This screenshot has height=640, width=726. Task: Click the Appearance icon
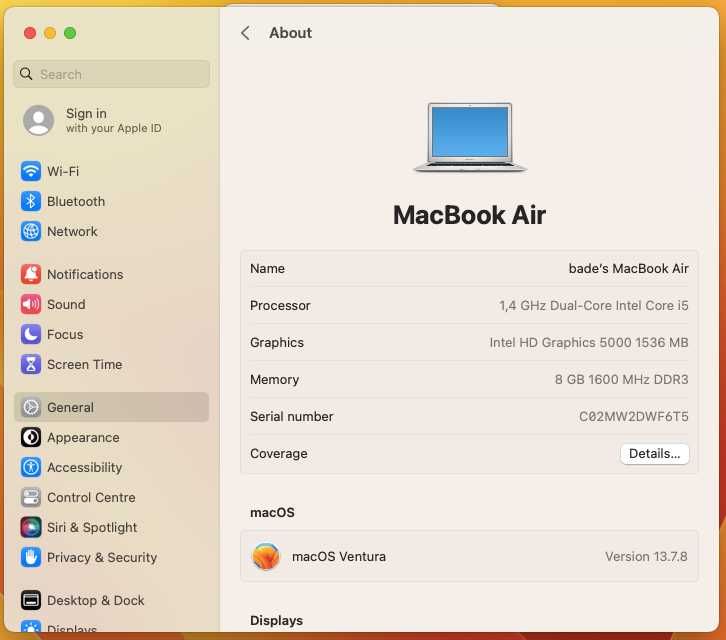pyautogui.click(x=31, y=437)
